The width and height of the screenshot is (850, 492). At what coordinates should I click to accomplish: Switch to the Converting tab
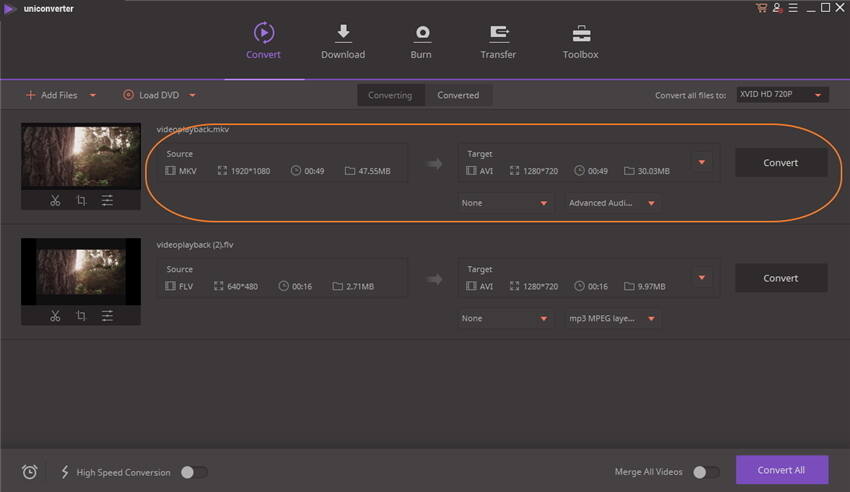coord(390,95)
